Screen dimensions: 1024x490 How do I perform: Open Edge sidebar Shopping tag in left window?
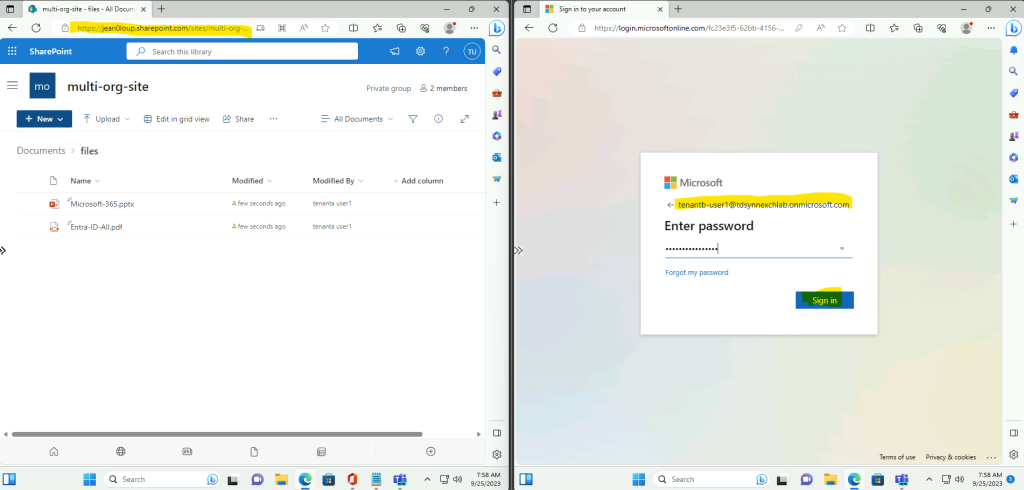pyautogui.click(x=497, y=71)
